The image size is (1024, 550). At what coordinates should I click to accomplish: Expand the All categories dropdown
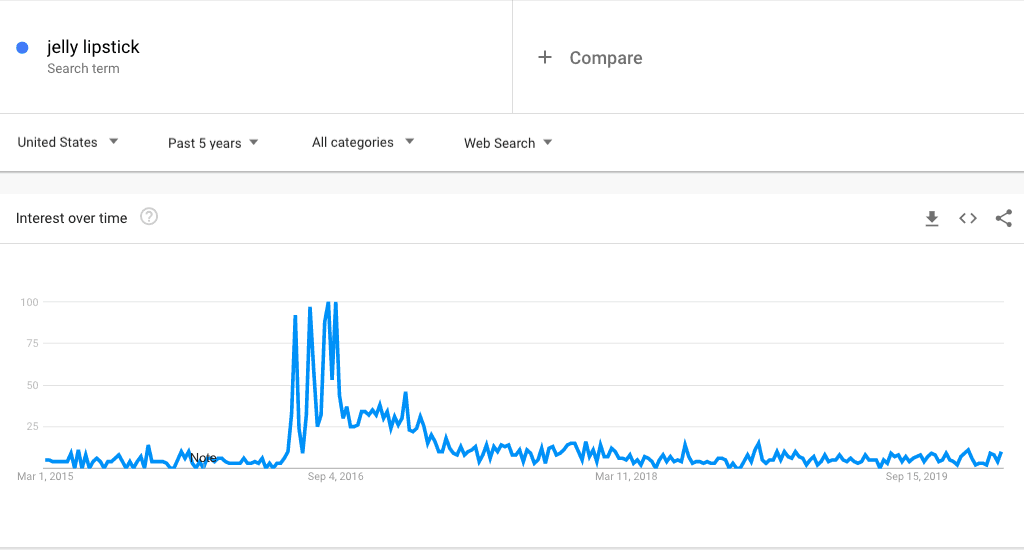point(362,142)
